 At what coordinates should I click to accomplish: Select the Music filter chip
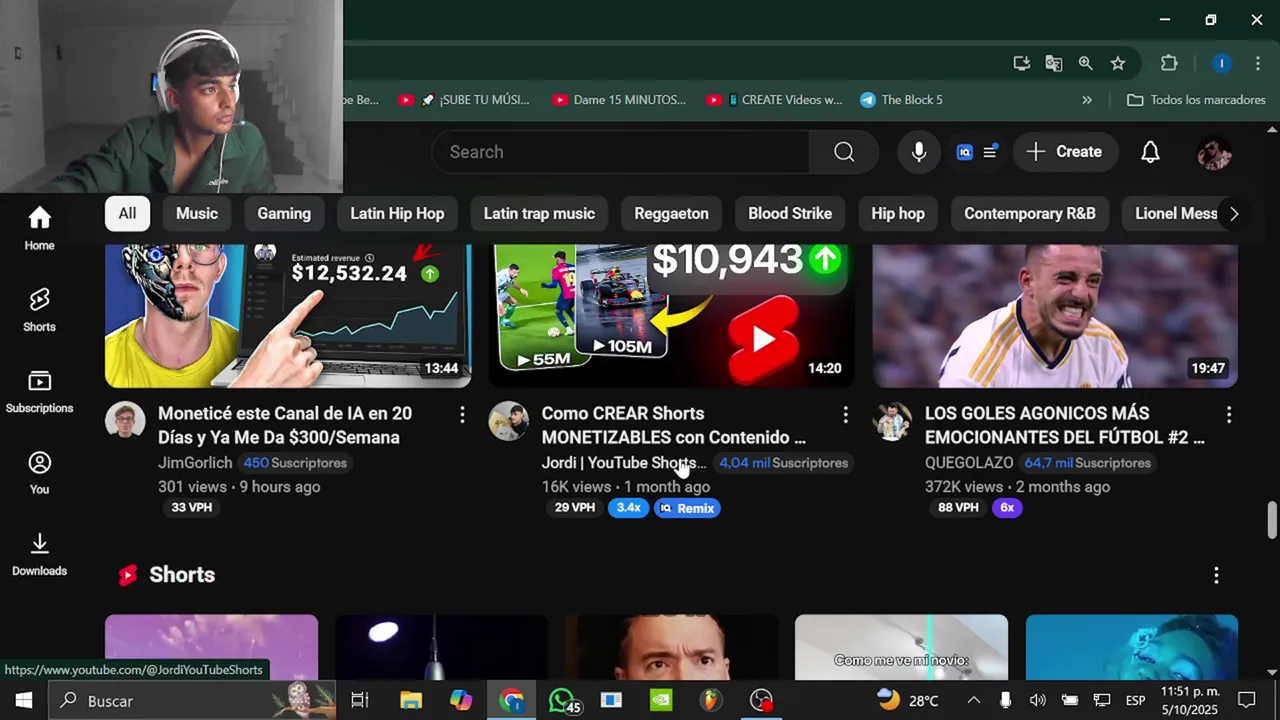pyautogui.click(x=197, y=214)
